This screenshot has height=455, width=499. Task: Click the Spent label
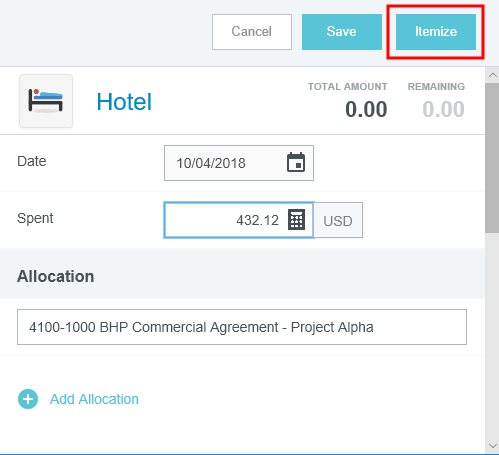coord(35,219)
